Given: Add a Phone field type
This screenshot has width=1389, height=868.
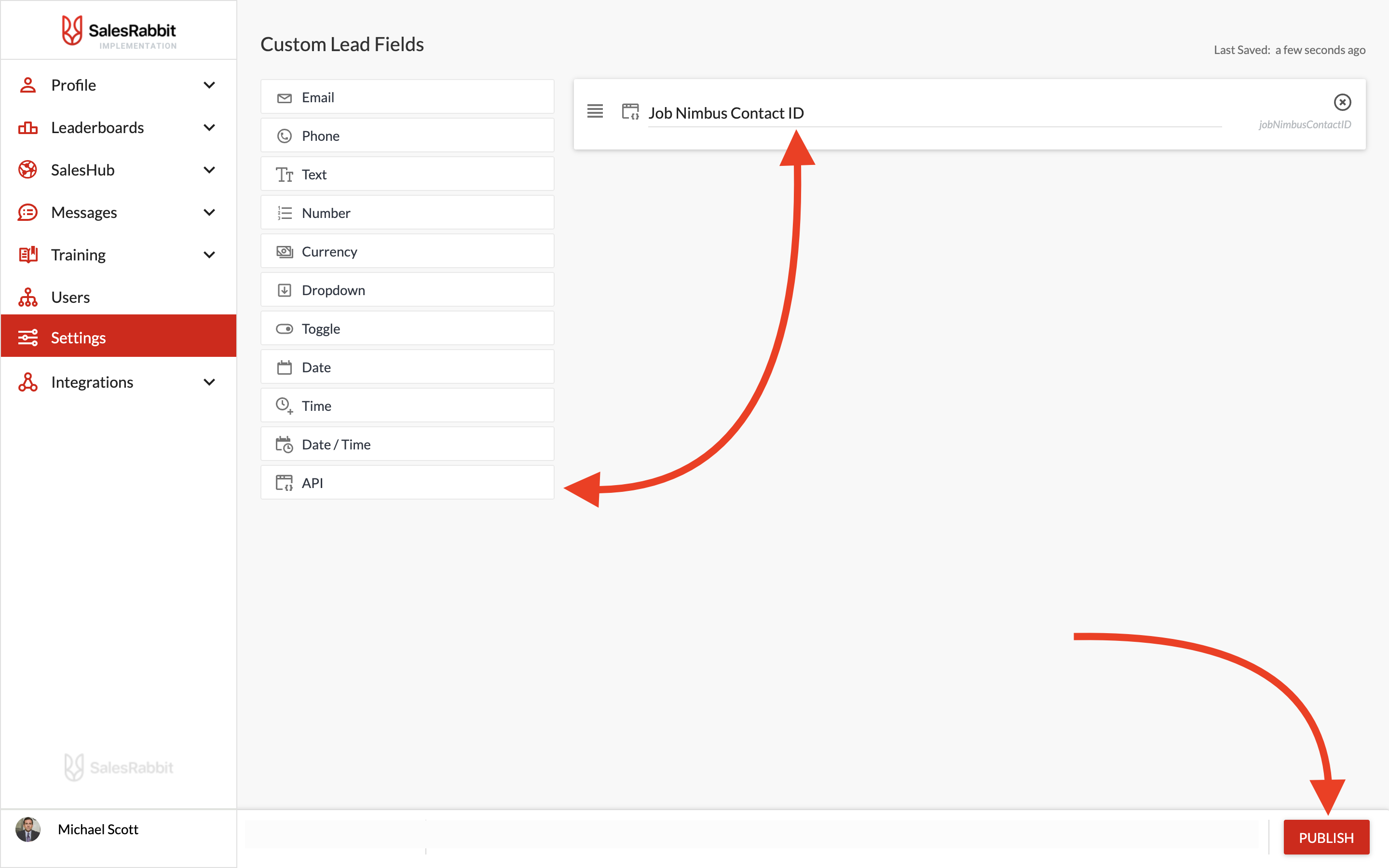Looking at the screenshot, I should [x=408, y=136].
